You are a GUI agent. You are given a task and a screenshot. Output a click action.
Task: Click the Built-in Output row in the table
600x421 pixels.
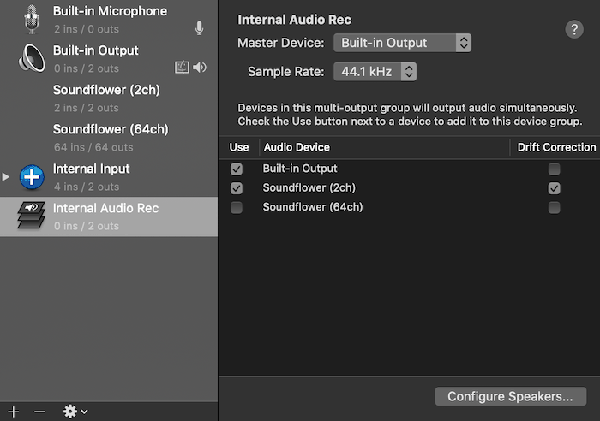coord(409,169)
